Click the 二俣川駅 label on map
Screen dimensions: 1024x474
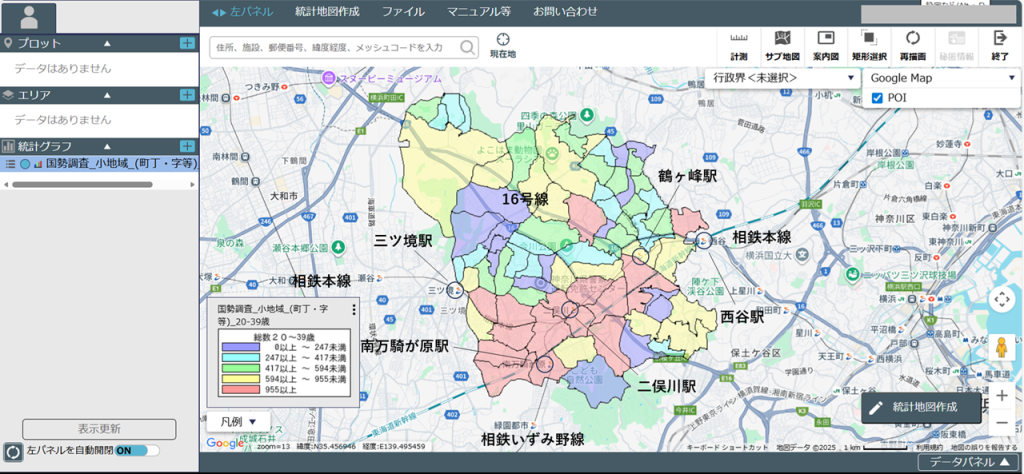pos(666,386)
